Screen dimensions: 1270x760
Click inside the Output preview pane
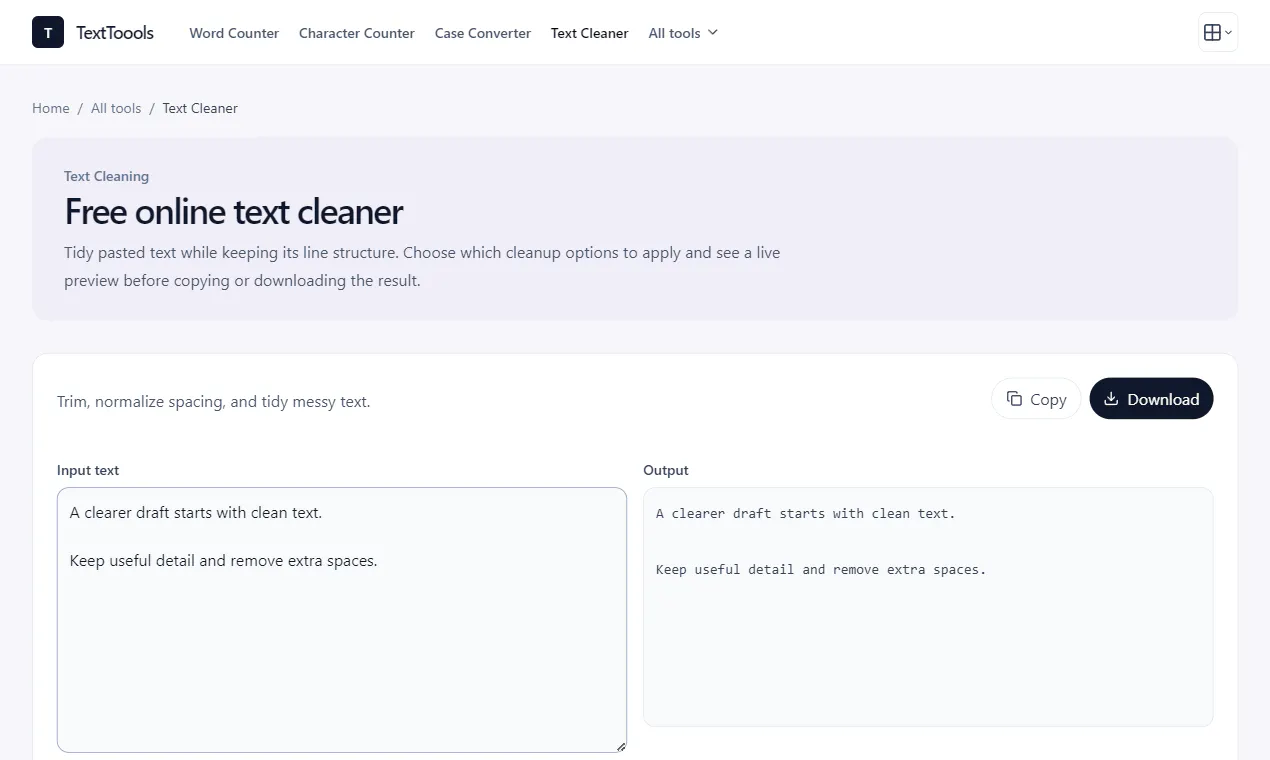[928, 607]
